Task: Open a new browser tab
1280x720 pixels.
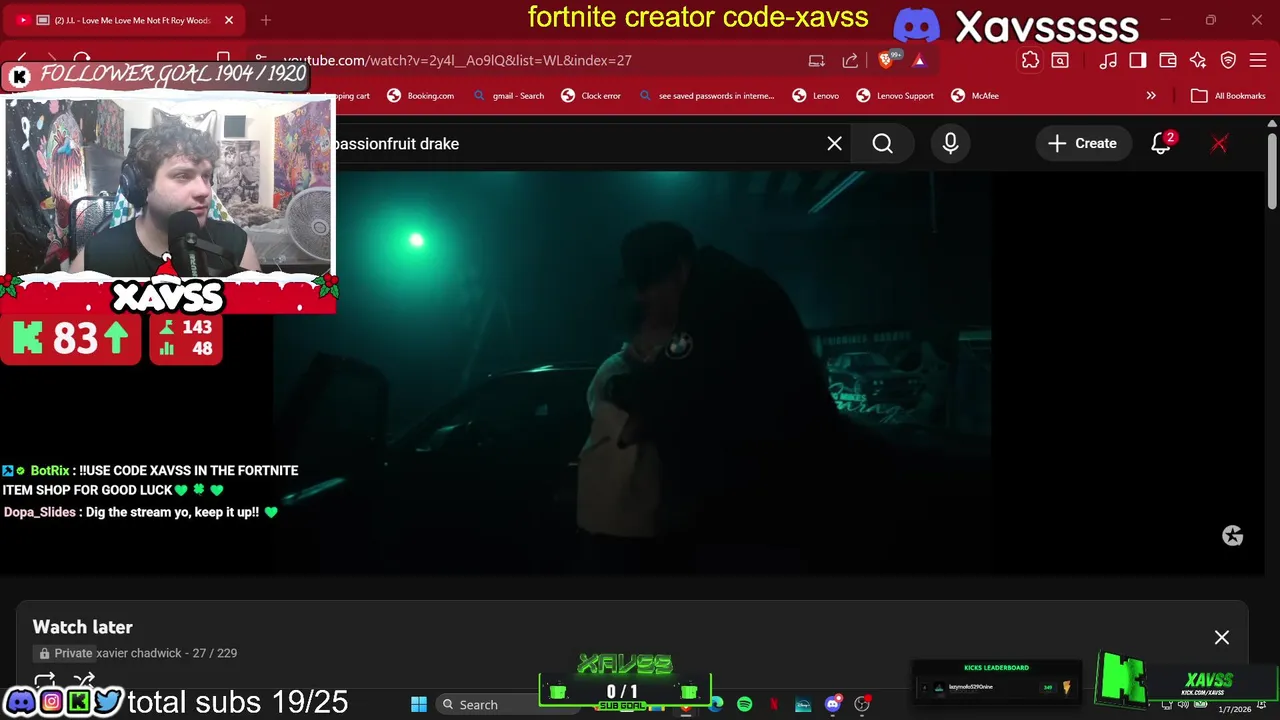Action: pos(265,20)
